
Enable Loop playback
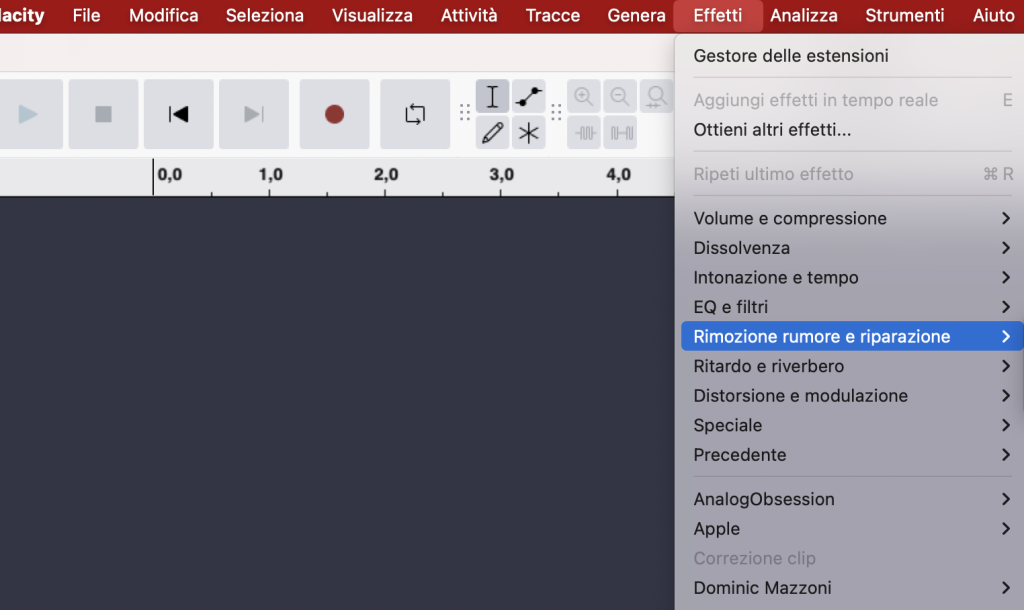415,112
